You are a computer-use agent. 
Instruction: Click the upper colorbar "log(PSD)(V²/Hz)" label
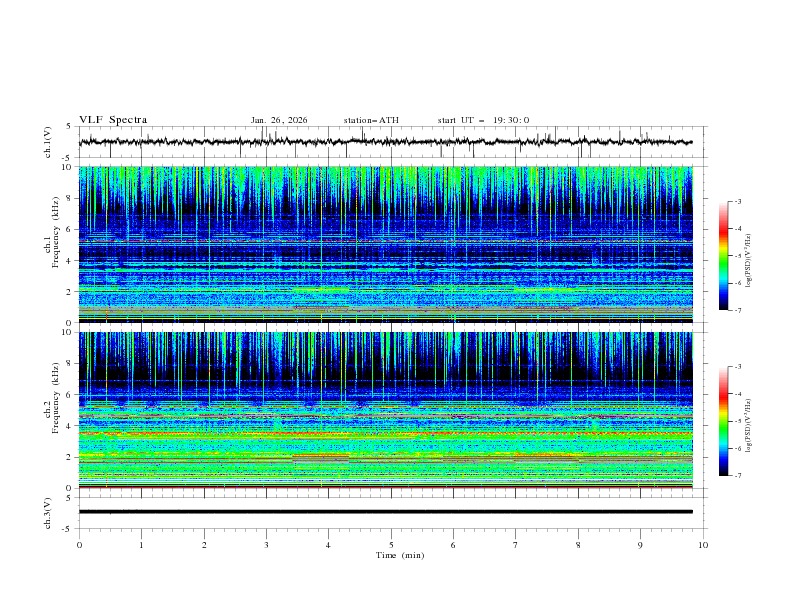pyautogui.click(x=748, y=260)
